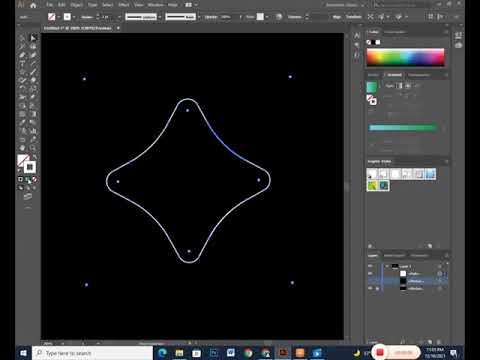
Task: Select the Line Segment tool
Action: 33,63
